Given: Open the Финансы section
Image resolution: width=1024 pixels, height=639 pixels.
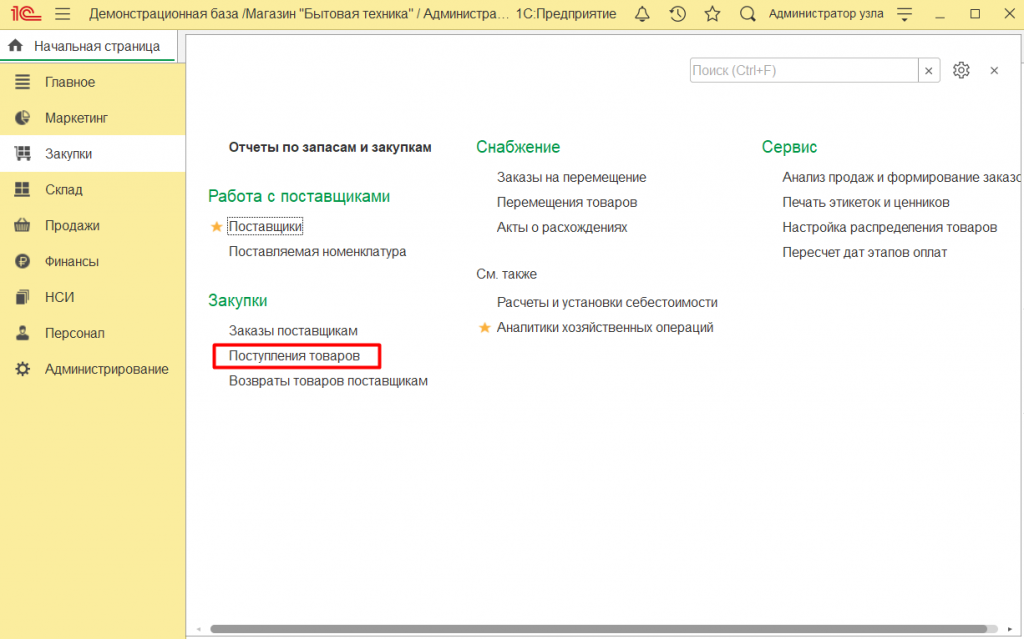Looking at the screenshot, I should coord(72,261).
